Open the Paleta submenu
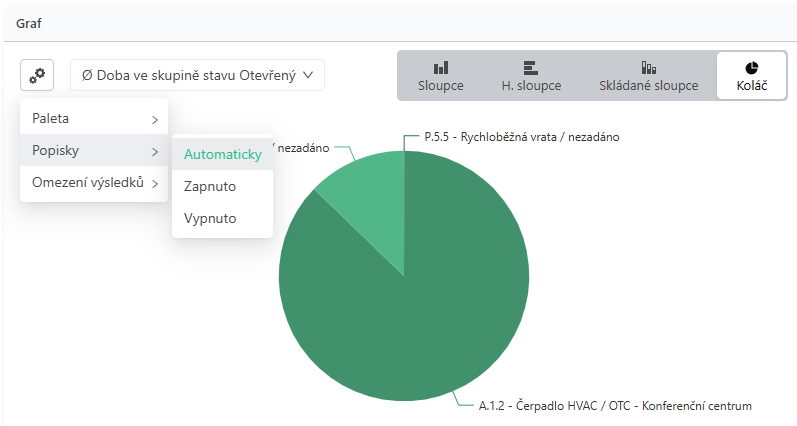 (94, 118)
